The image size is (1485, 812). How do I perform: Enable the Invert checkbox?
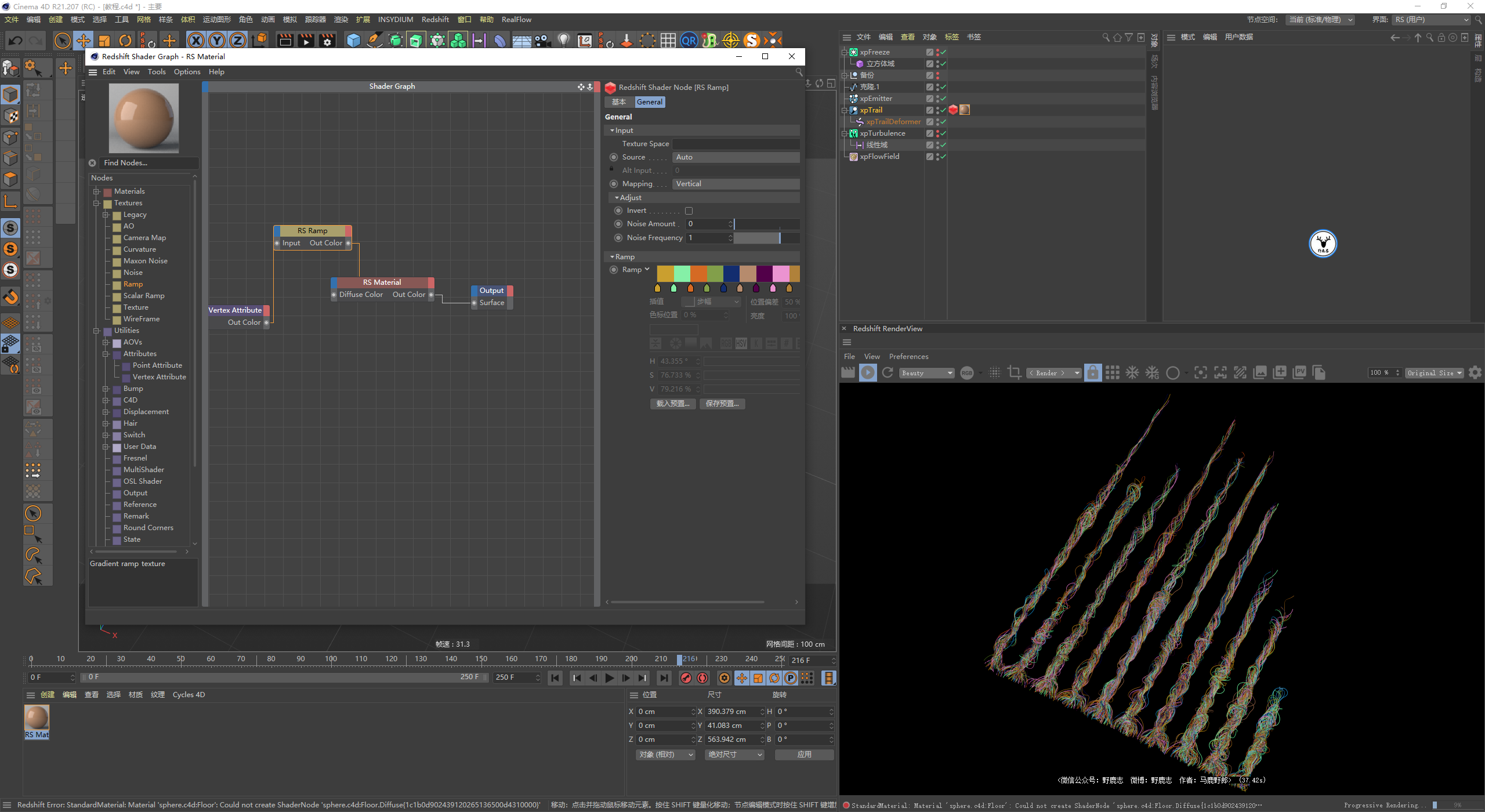coord(689,211)
